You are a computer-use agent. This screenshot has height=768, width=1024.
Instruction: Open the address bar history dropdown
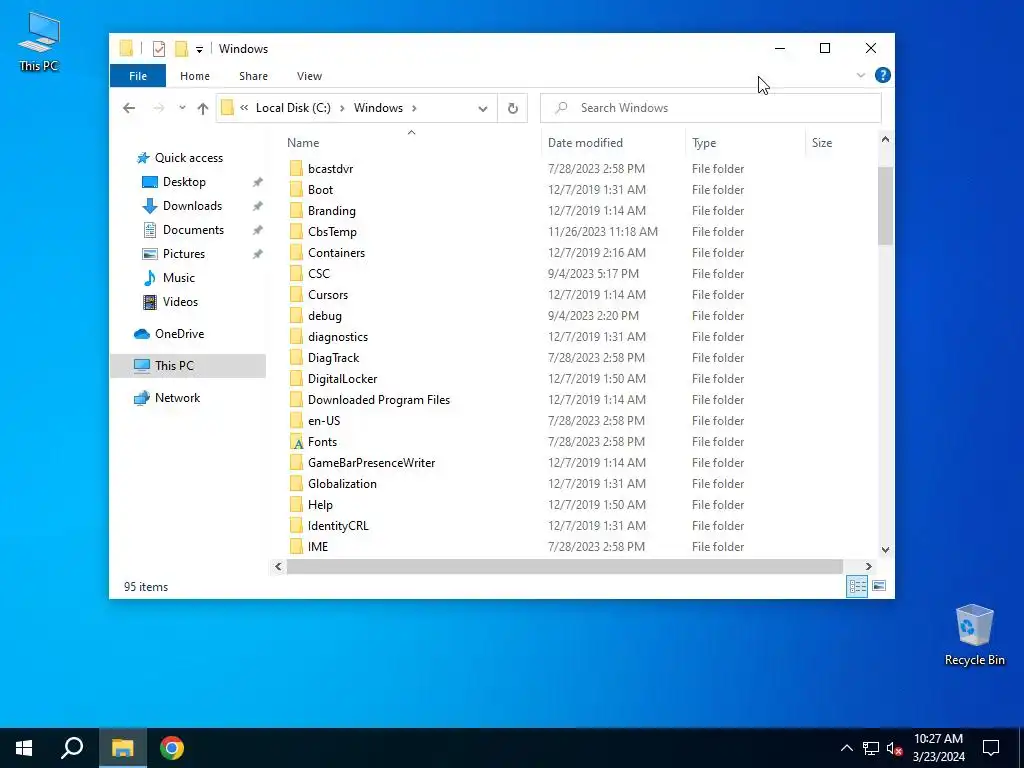point(483,108)
